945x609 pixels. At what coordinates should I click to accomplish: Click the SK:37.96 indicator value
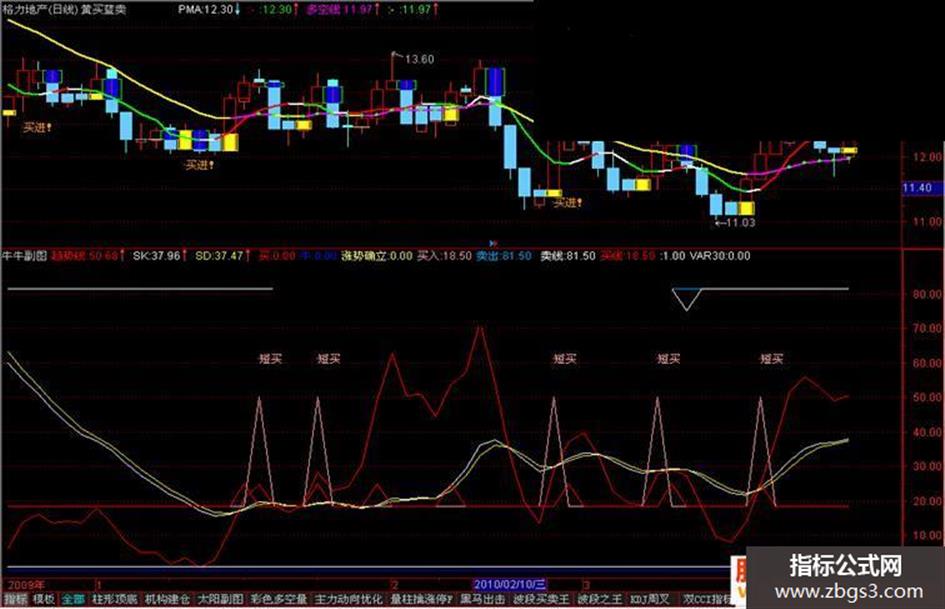tap(157, 256)
